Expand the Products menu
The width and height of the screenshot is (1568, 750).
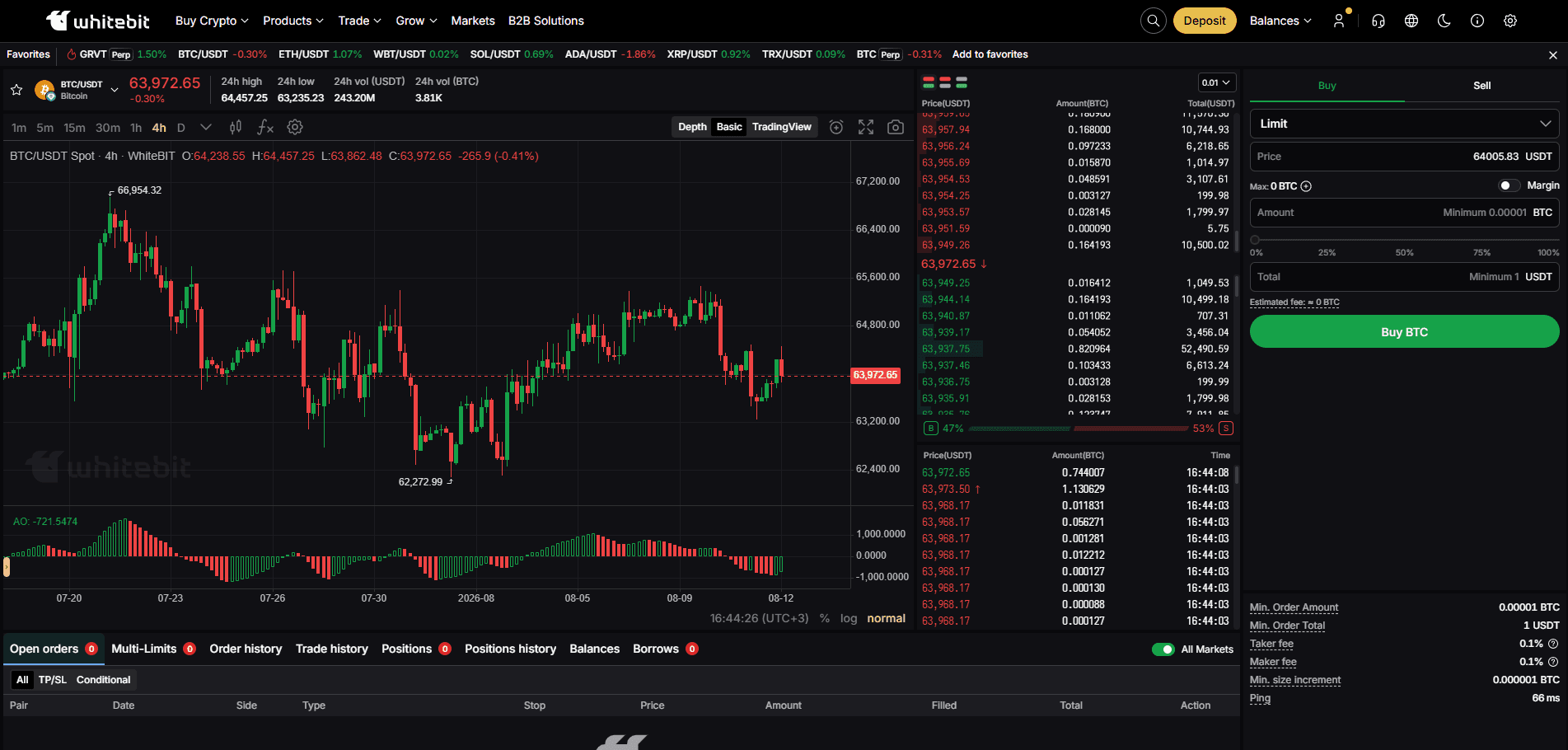pyautogui.click(x=293, y=21)
